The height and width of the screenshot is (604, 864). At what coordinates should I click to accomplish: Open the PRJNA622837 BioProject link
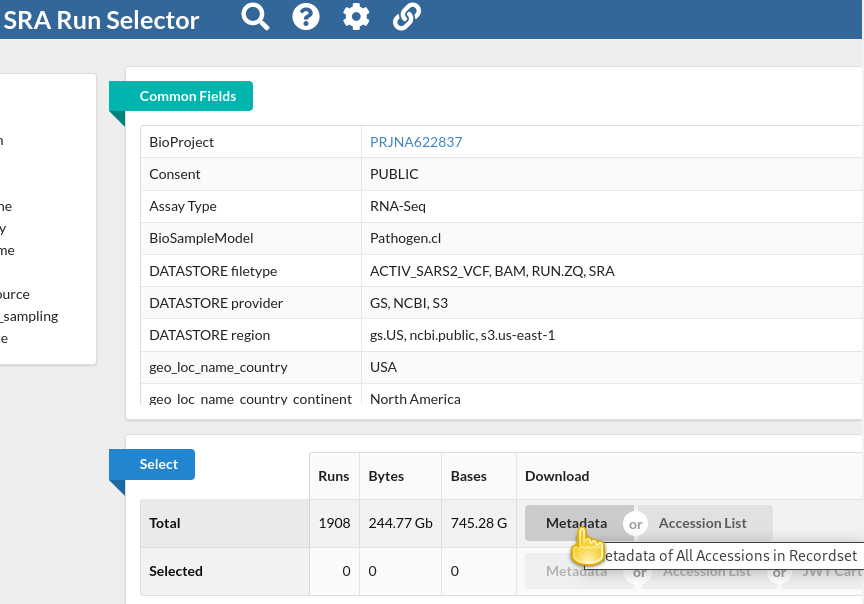416,142
